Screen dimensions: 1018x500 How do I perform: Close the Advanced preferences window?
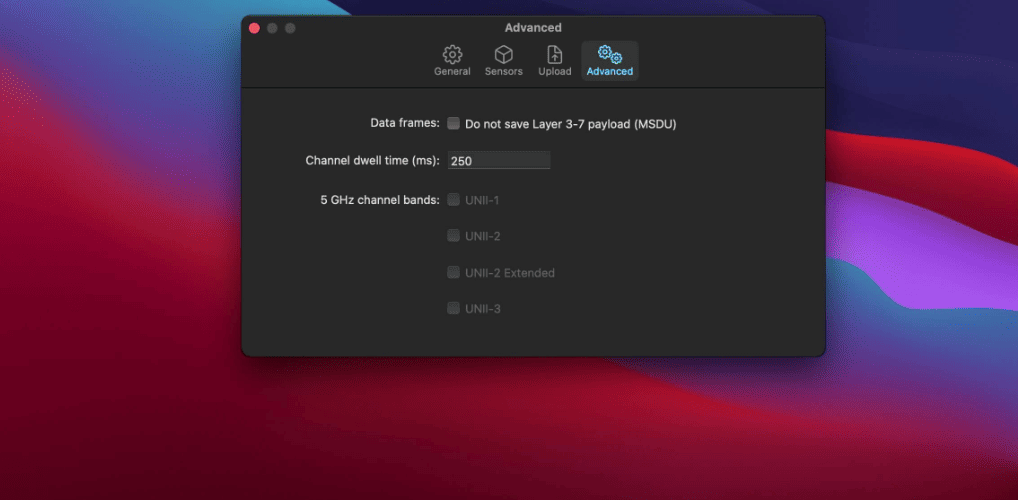coord(254,28)
